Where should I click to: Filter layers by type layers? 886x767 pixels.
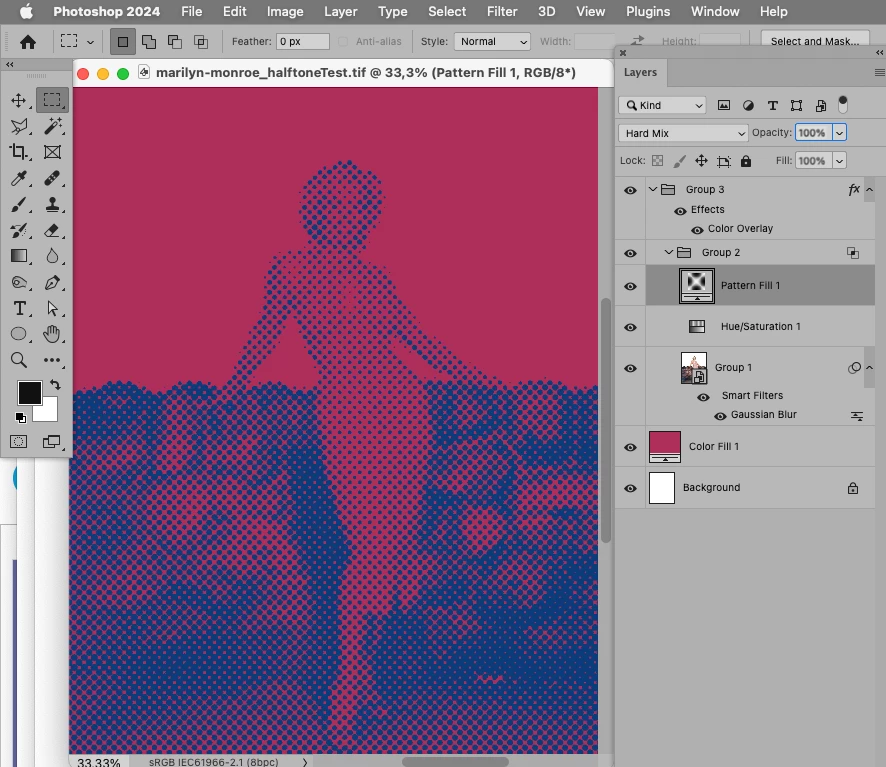772,105
